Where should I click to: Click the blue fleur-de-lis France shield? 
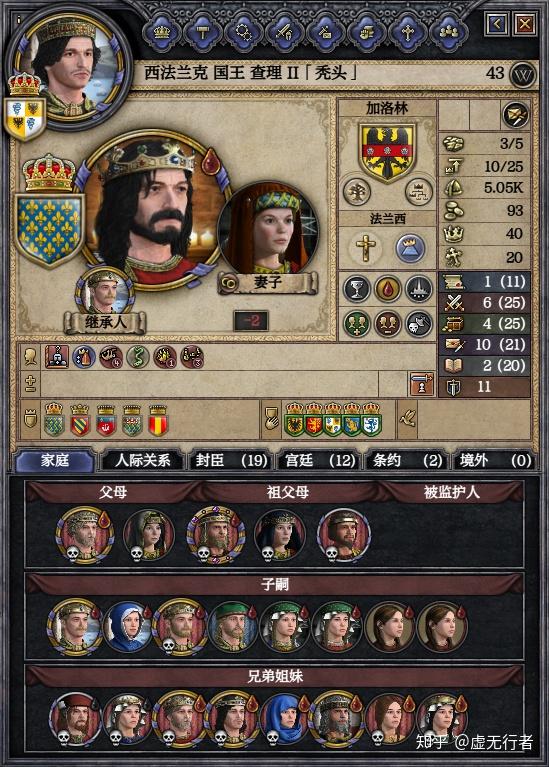(x=49, y=230)
